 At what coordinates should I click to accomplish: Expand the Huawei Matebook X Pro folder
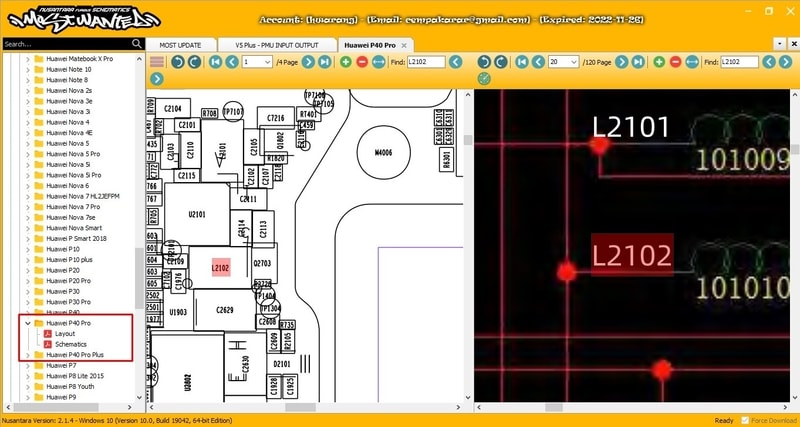pyautogui.click(x=28, y=59)
